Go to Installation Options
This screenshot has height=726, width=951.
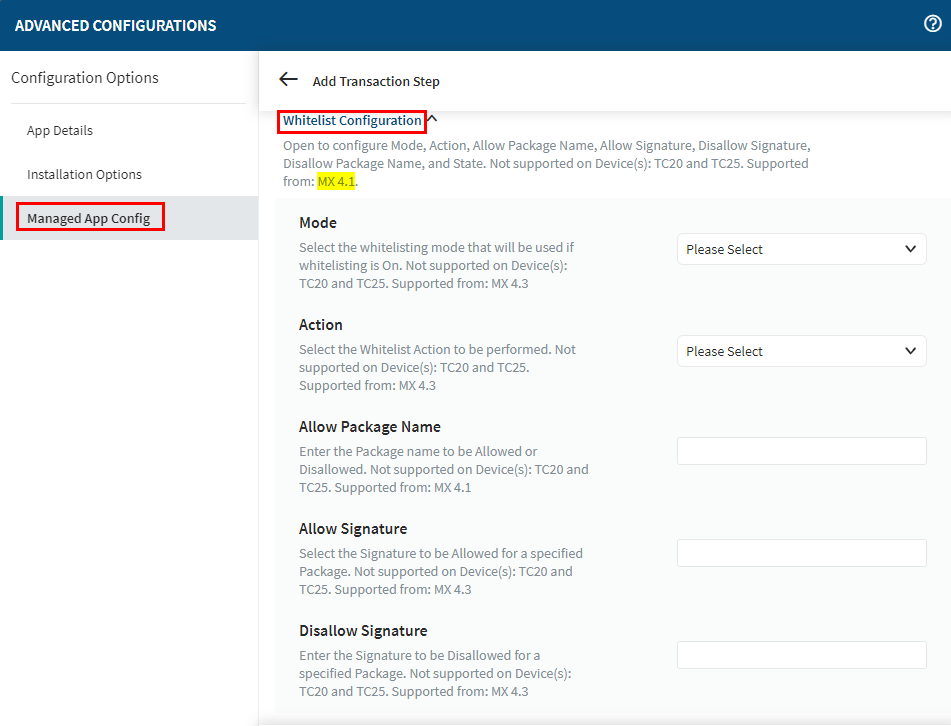[x=84, y=175]
